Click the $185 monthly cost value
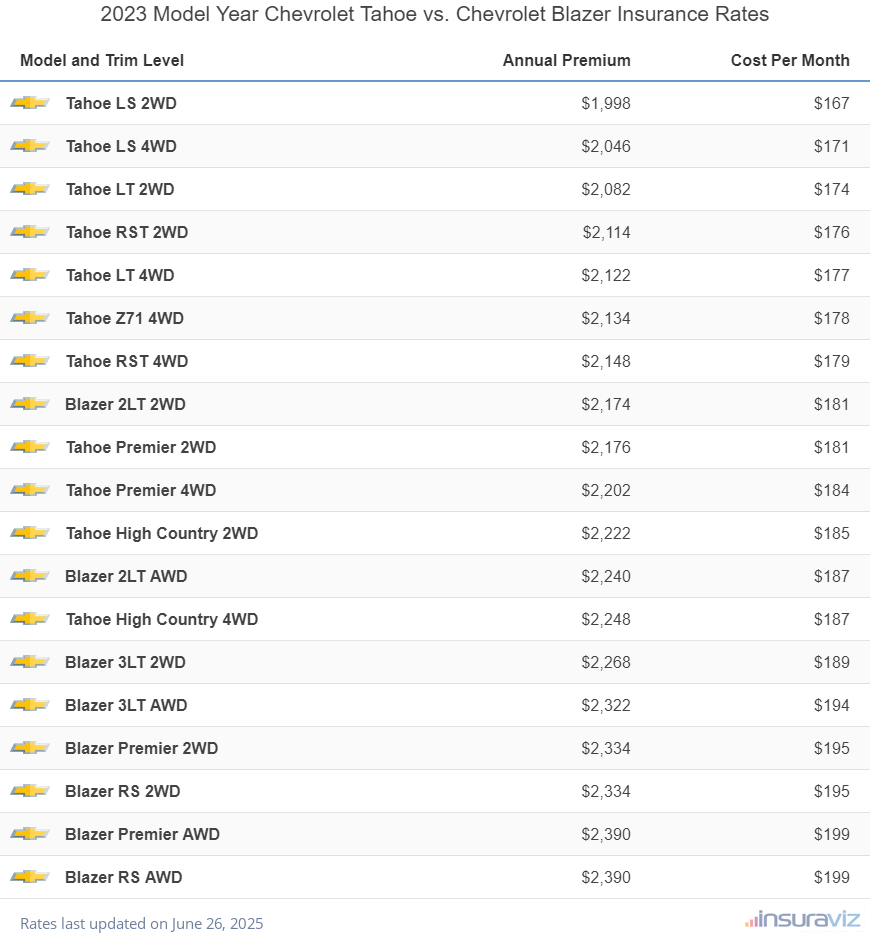This screenshot has width=870, height=939. coord(832,534)
